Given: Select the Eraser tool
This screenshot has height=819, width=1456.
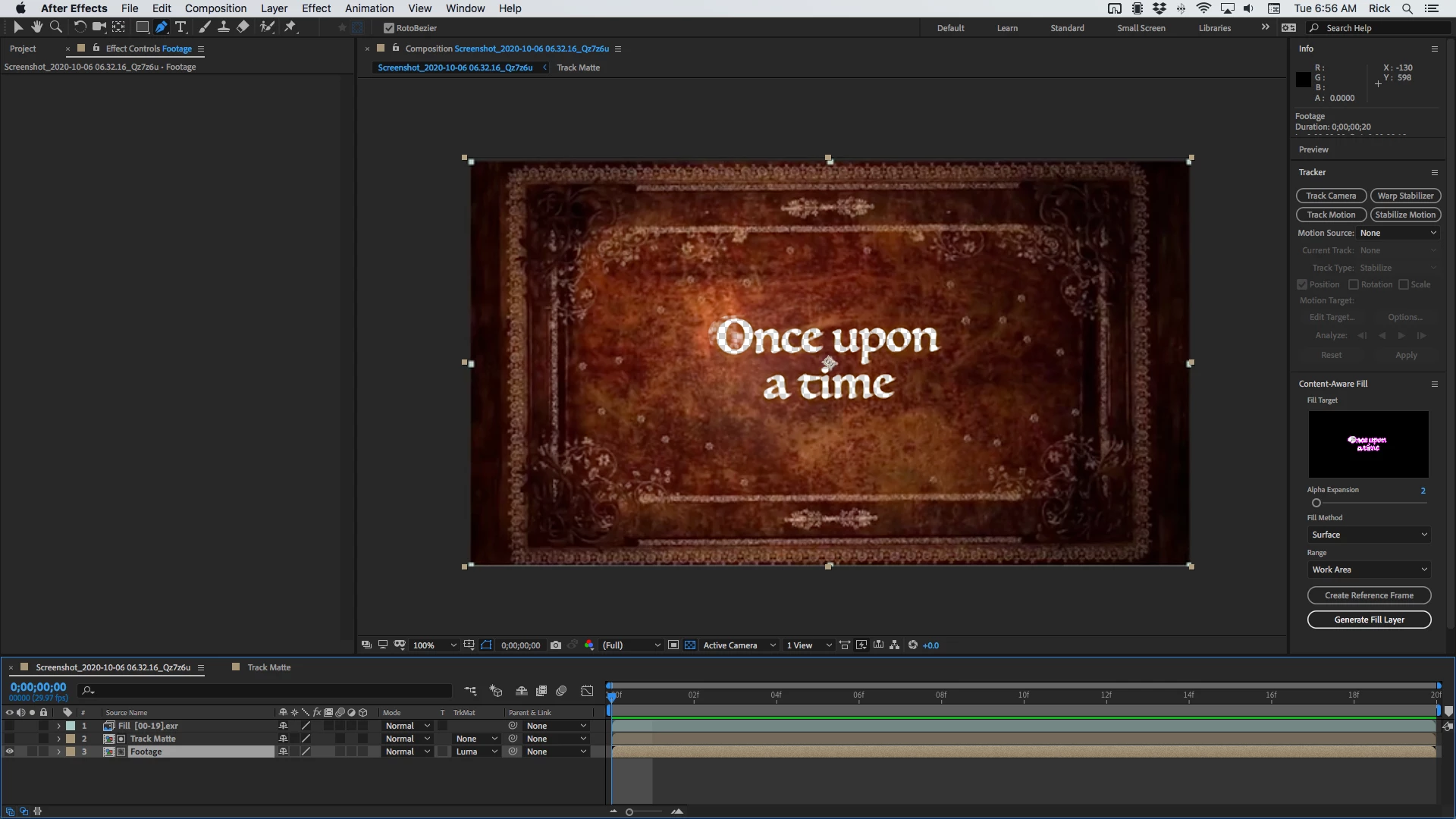Looking at the screenshot, I should pos(243,27).
